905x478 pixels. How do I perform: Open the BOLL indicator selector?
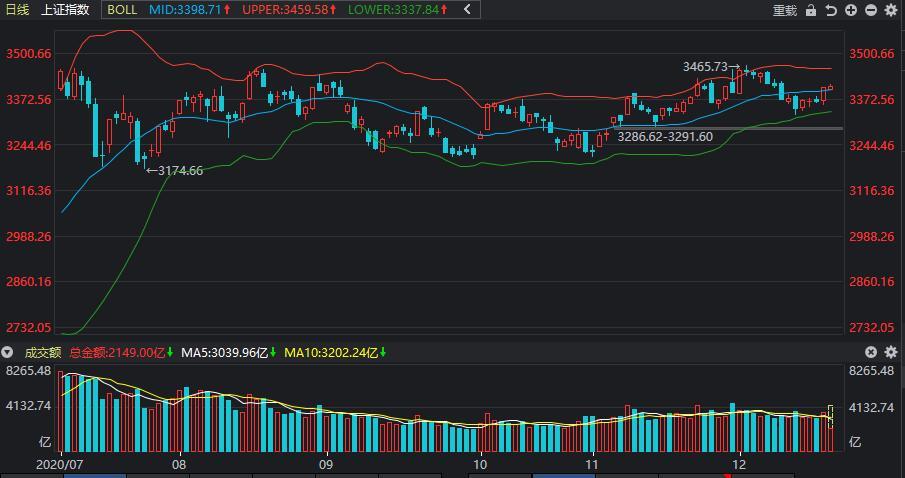click(x=122, y=10)
